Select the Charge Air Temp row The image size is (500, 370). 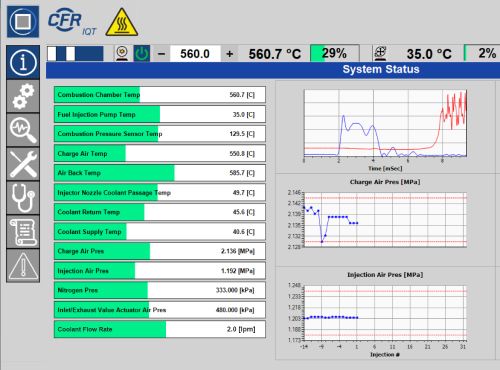[x=160, y=153]
